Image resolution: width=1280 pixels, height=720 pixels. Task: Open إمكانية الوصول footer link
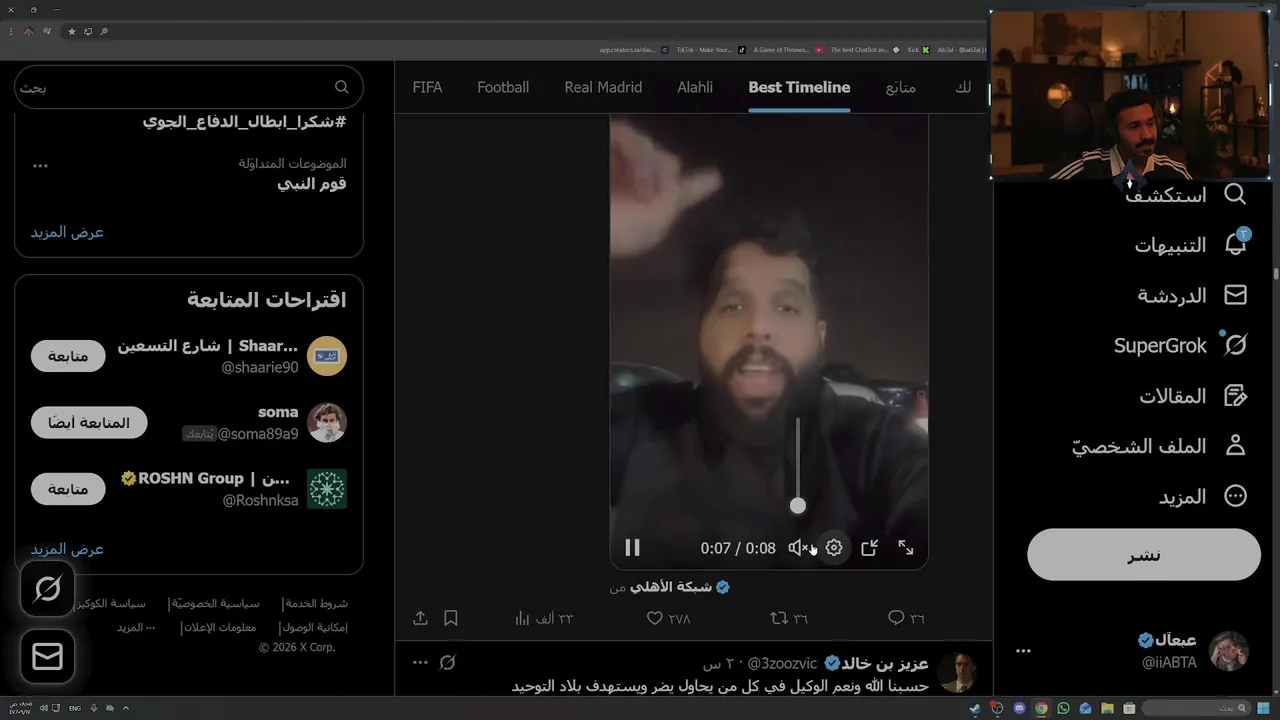313,627
